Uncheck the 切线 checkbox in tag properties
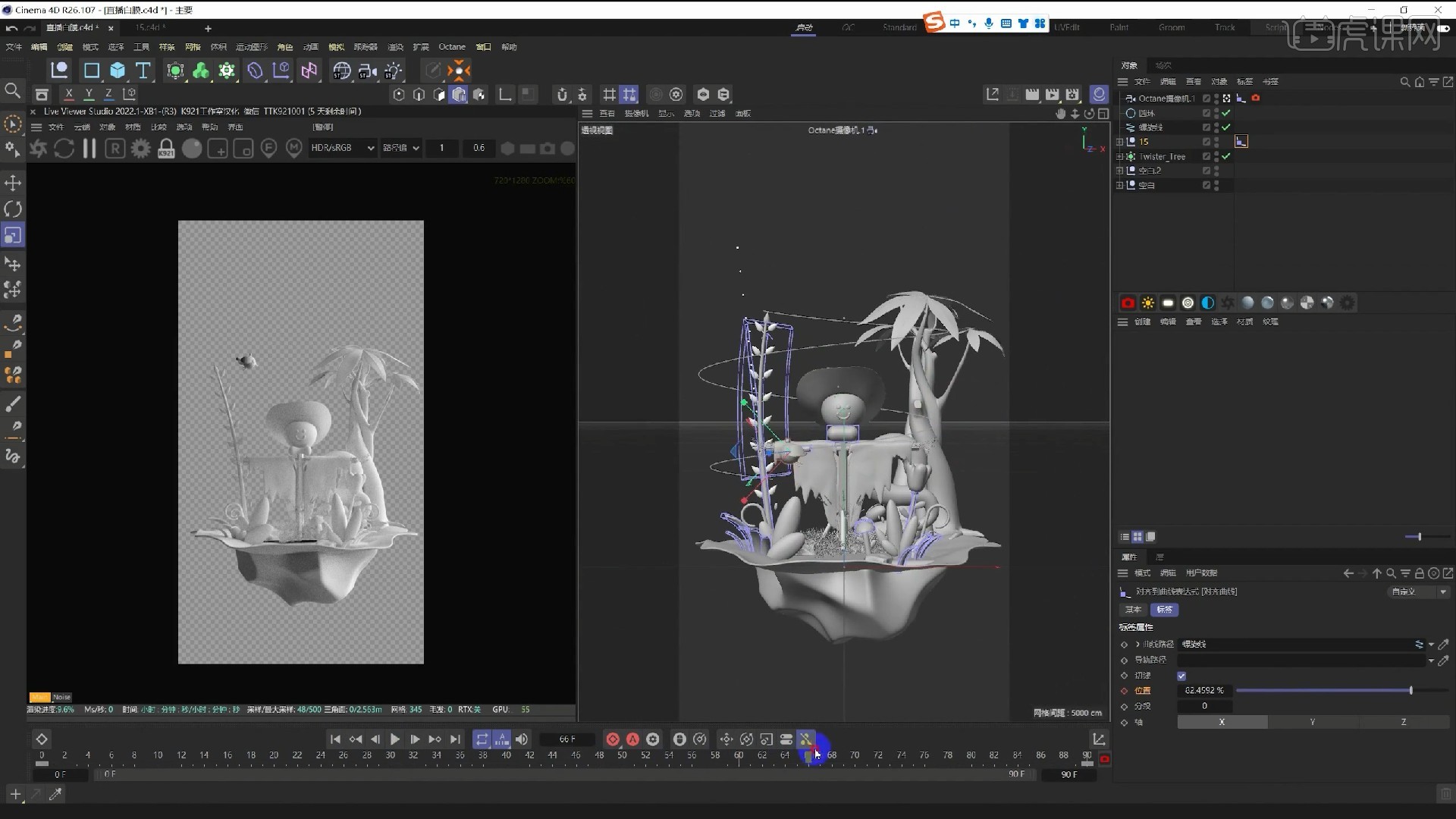1456x819 pixels. click(x=1181, y=675)
